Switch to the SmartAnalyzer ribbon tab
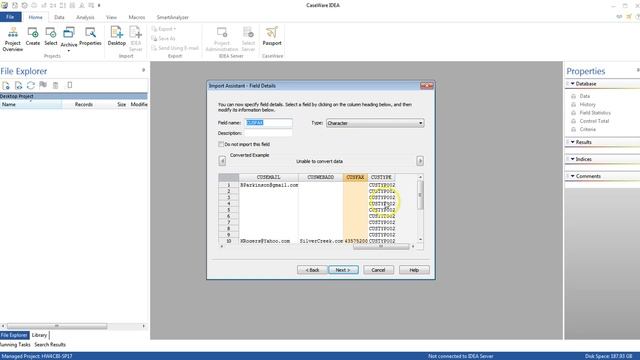 pyautogui.click(x=173, y=17)
